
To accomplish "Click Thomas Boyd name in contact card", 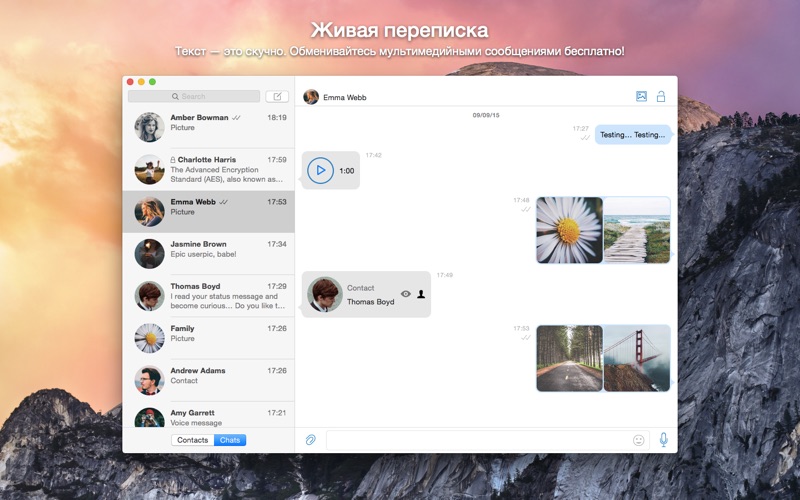I will tap(370, 302).
